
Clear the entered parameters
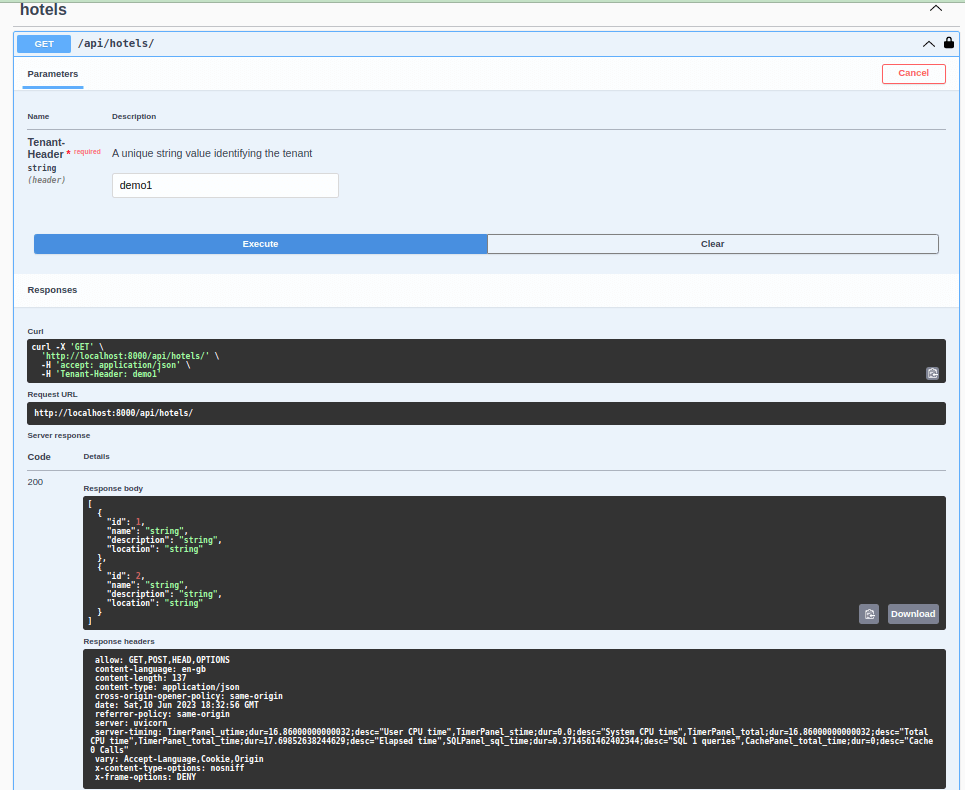pyautogui.click(x=712, y=243)
